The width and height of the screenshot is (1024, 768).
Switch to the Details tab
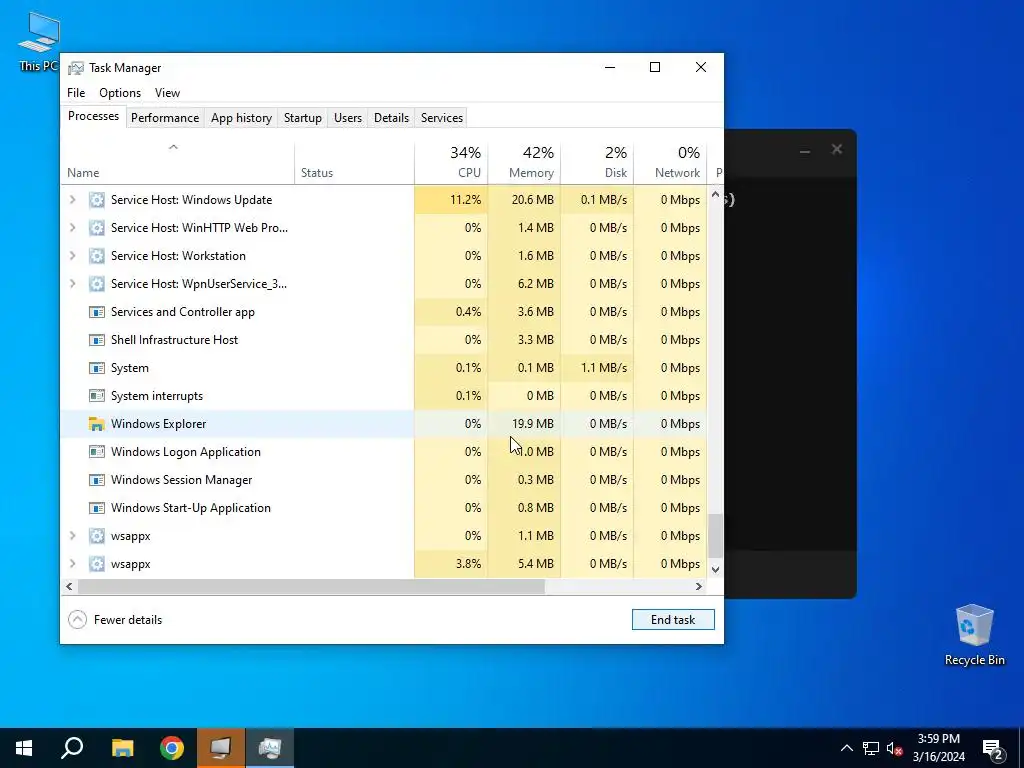click(391, 118)
